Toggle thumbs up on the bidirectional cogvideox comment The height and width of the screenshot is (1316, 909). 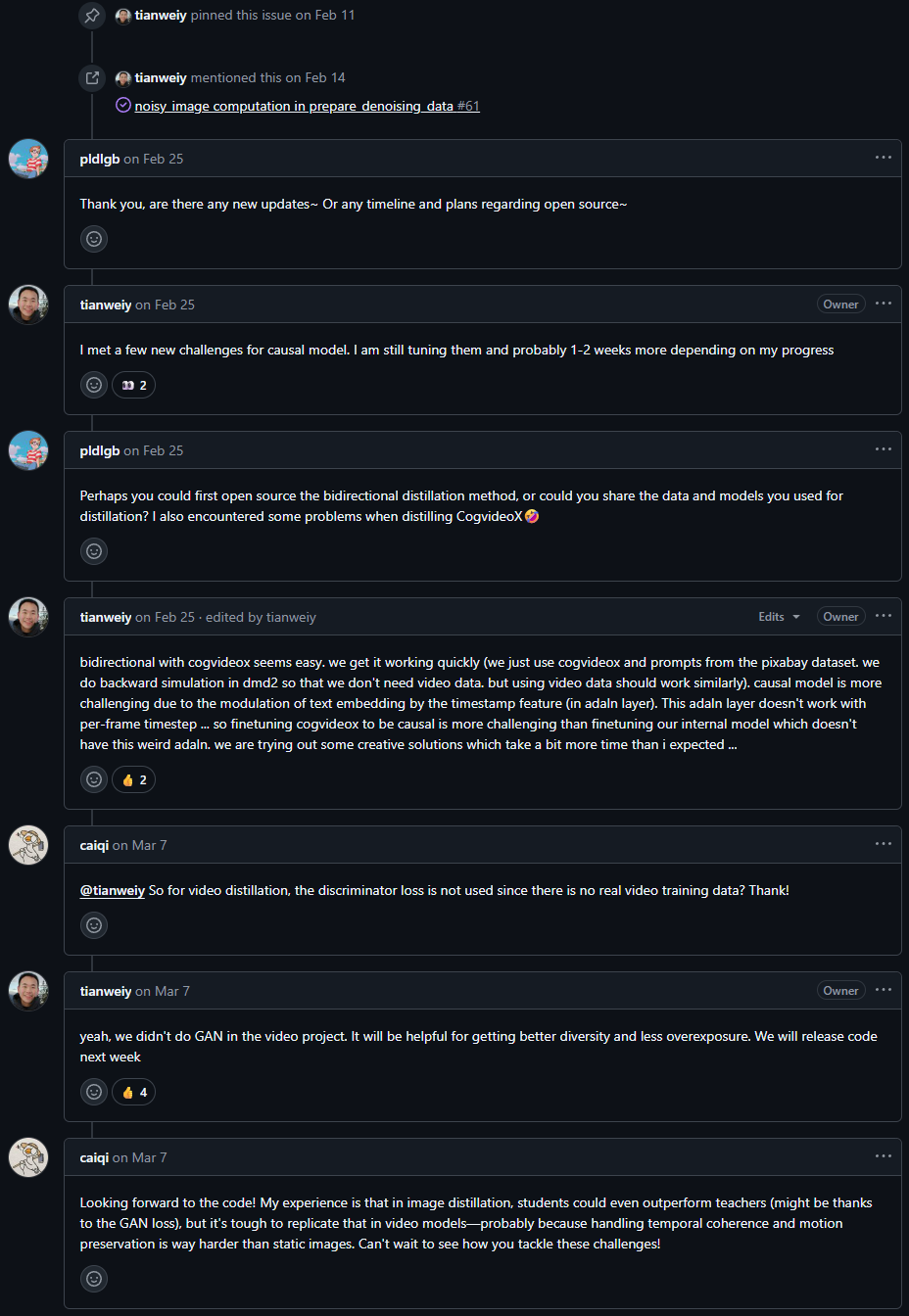coord(134,779)
